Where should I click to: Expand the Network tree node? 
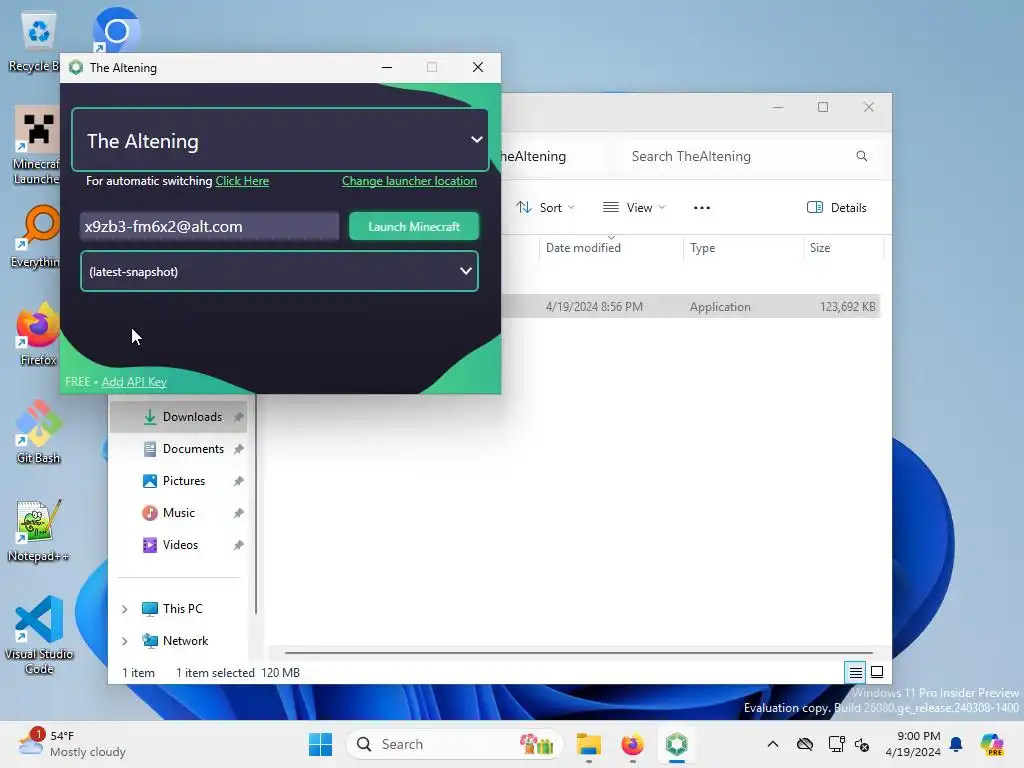point(124,641)
